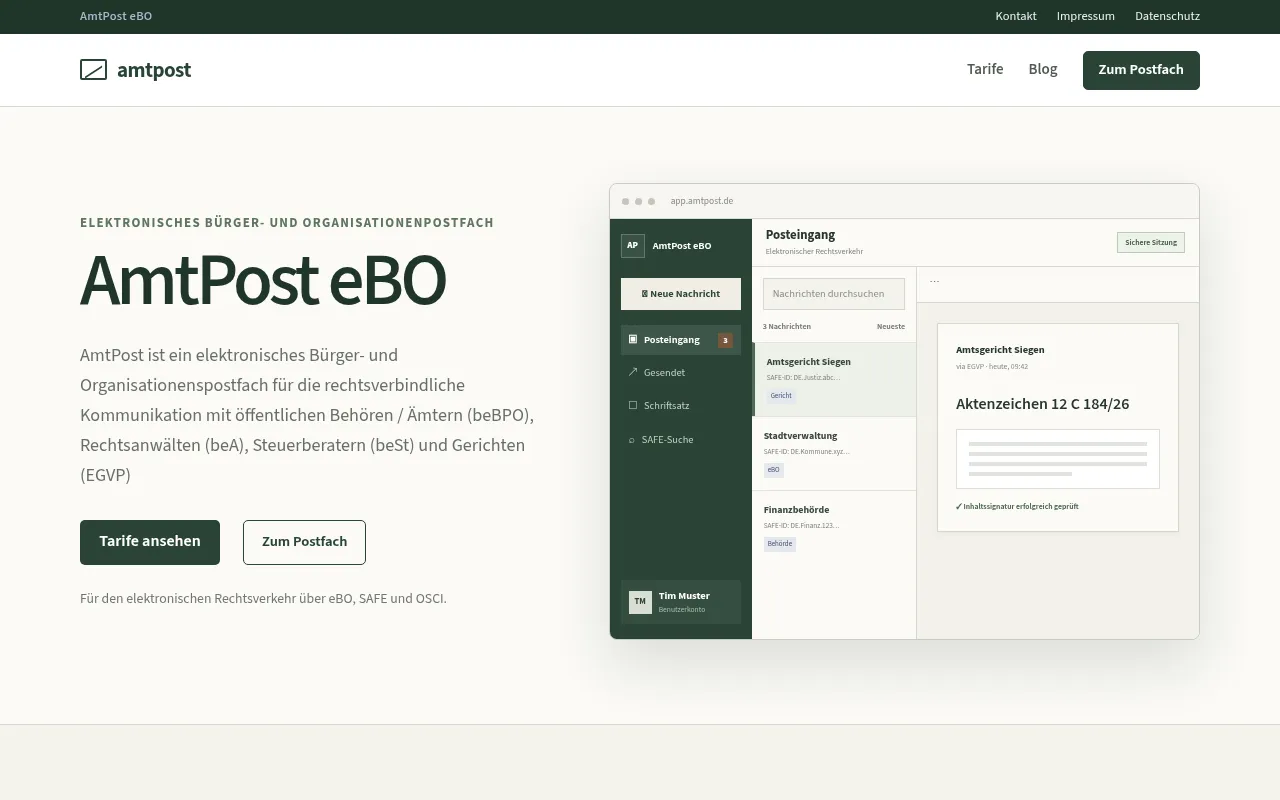Click the SAFE-Suche magnifier icon
Screen dimensions: 1280x800
(x=631, y=440)
